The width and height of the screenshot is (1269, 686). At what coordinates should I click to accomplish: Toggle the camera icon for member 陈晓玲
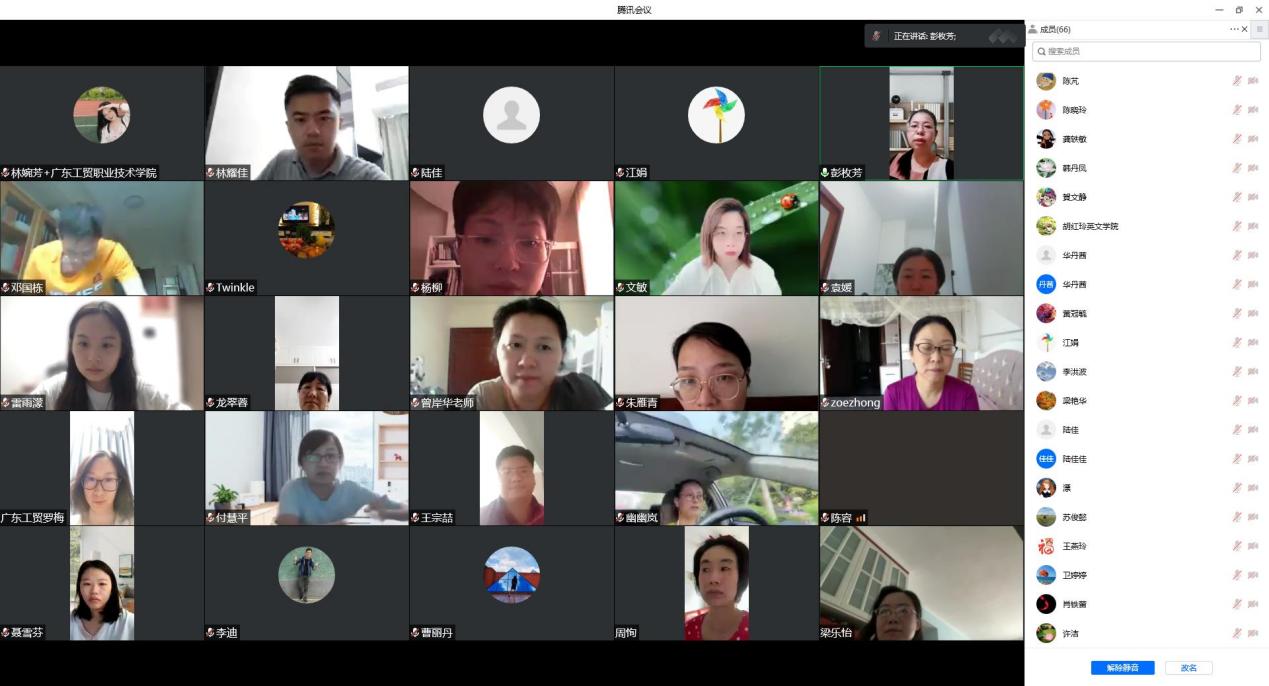(x=1253, y=110)
